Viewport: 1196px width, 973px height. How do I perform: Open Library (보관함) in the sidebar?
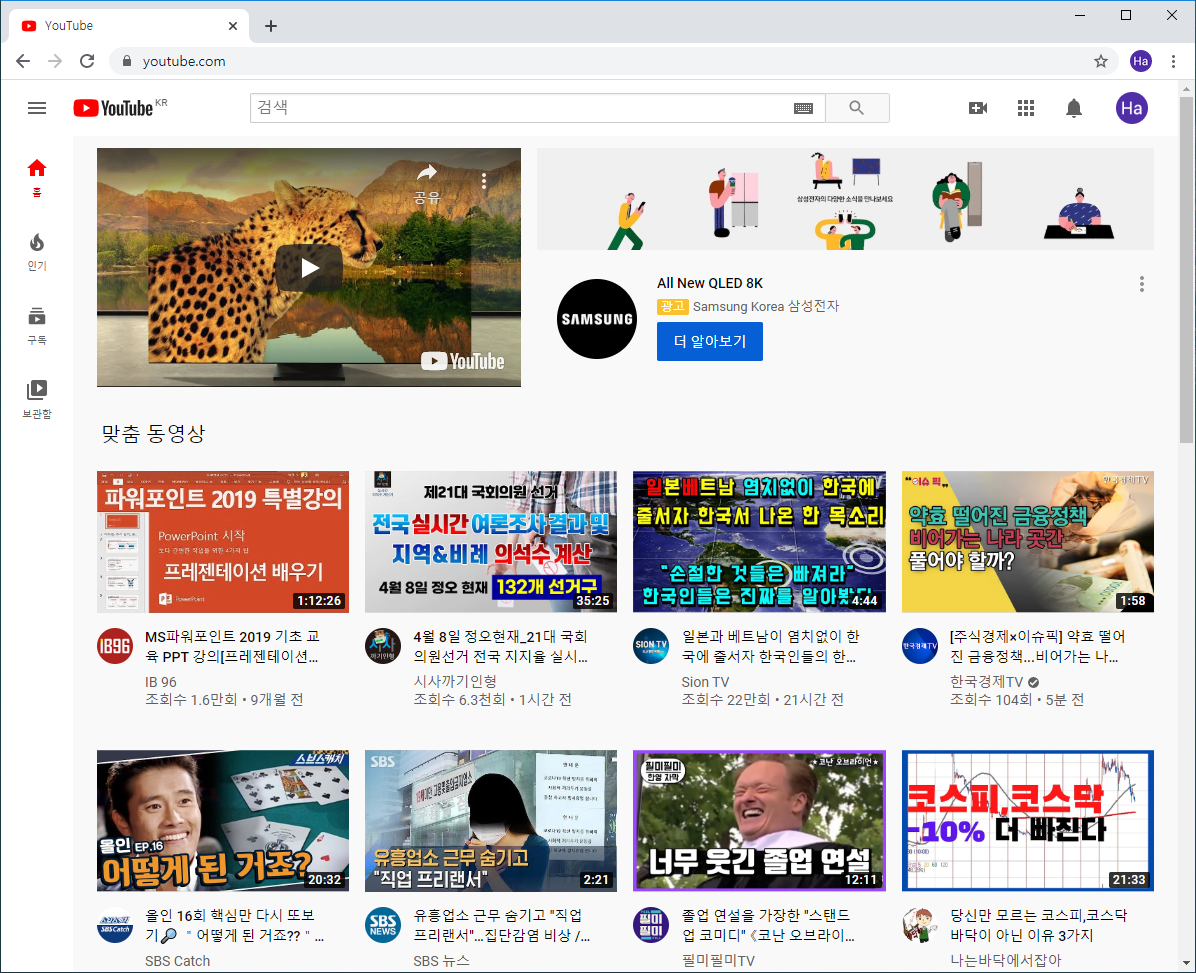(x=37, y=400)
